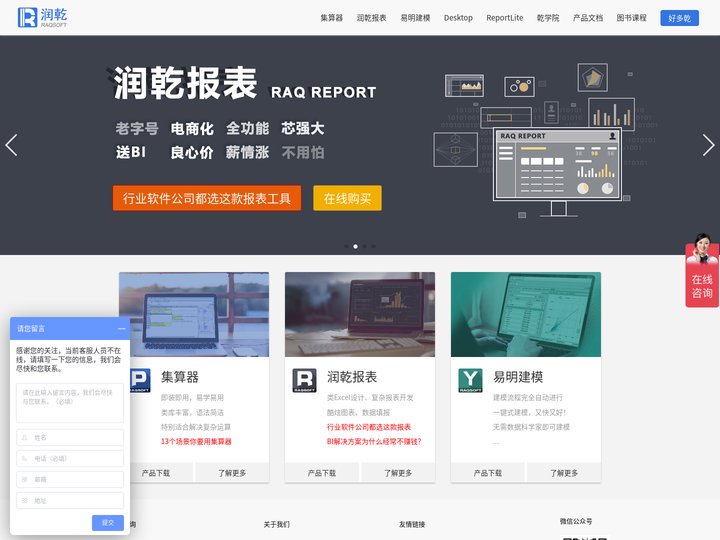This screenshot has height=540, width=720.
Task: Click the 润乾报表 product image
Action: 360,314
